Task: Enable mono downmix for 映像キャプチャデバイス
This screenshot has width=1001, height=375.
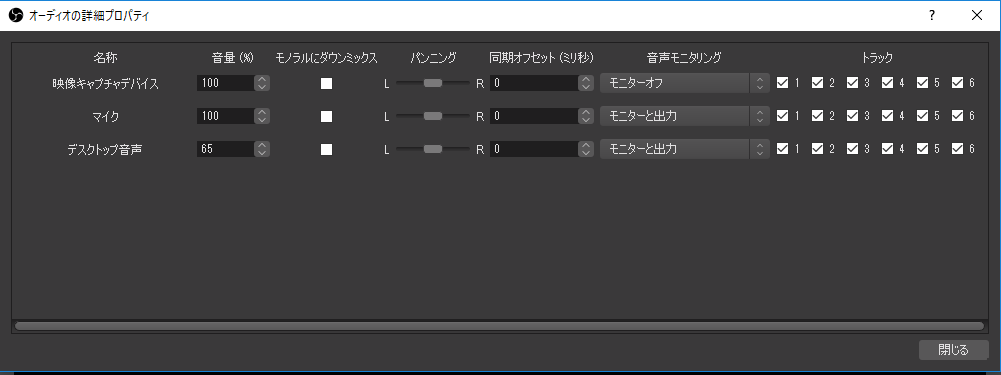Action: click(326, 83)
